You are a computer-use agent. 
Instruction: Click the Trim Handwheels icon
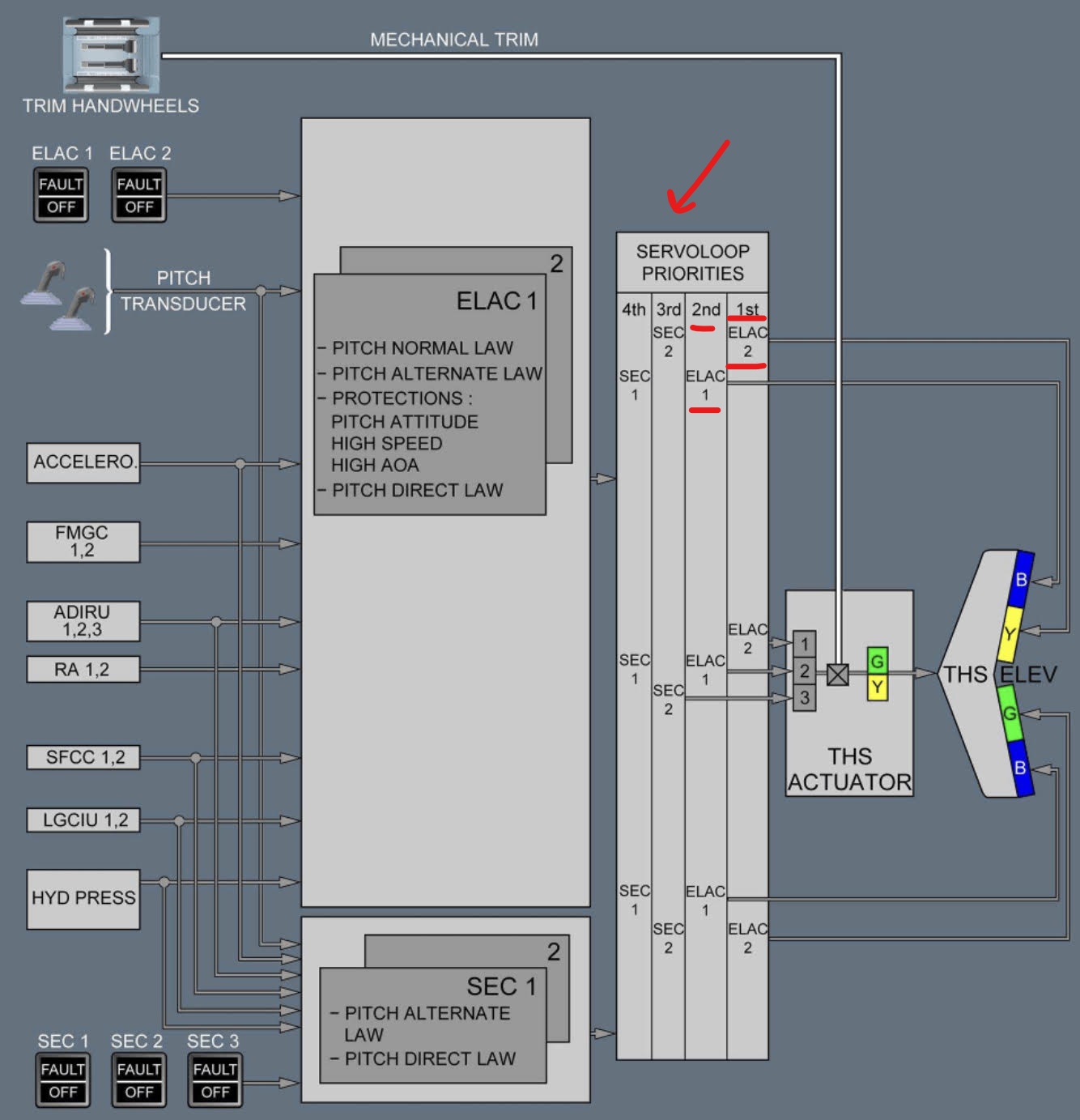point(111,55)
